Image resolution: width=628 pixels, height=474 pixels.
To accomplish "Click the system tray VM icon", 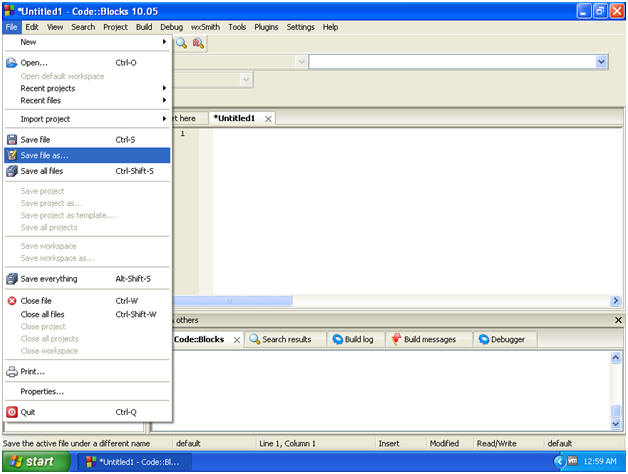I will click(573, 461).
